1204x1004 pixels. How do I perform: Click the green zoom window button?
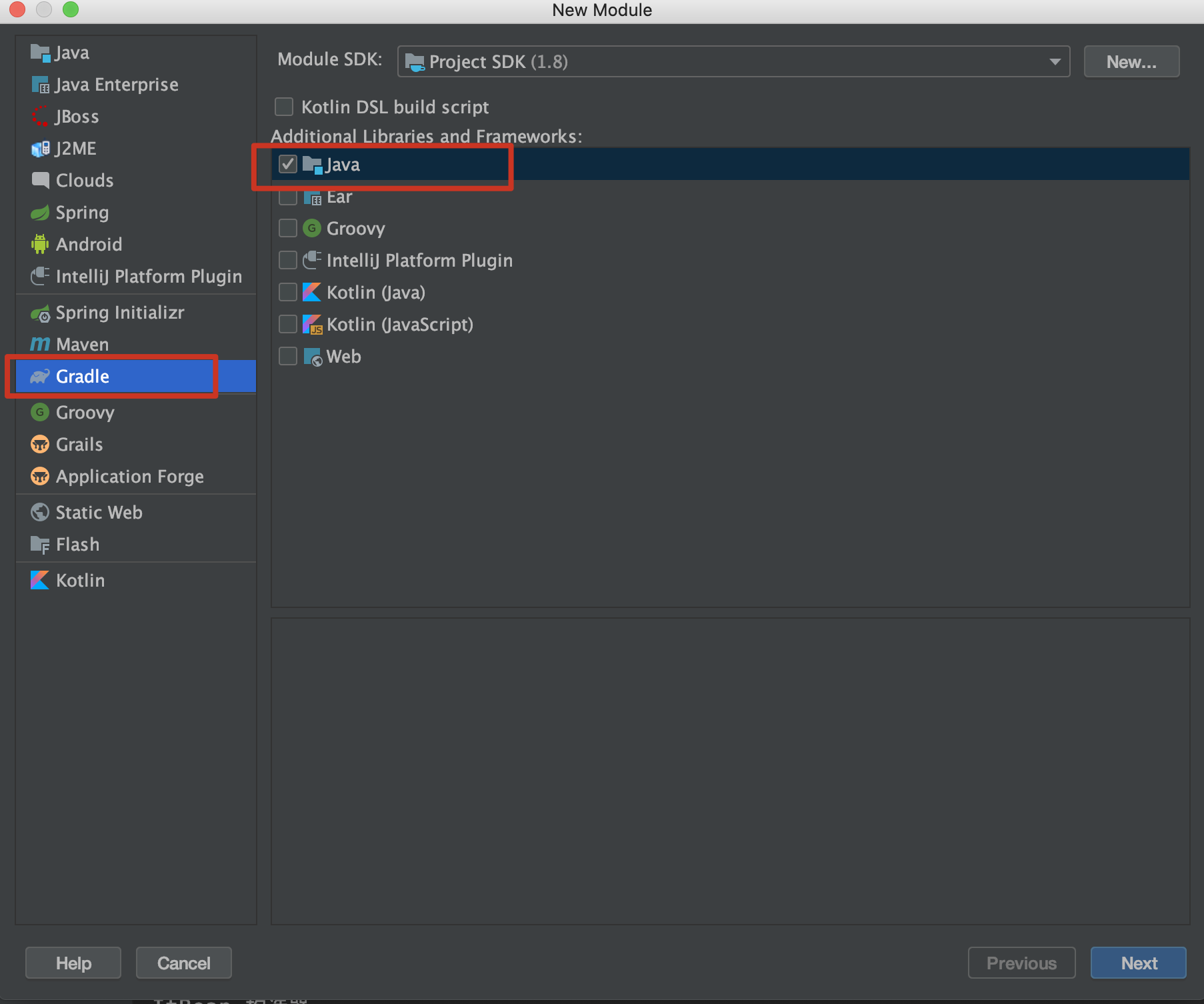click(70, 9)
